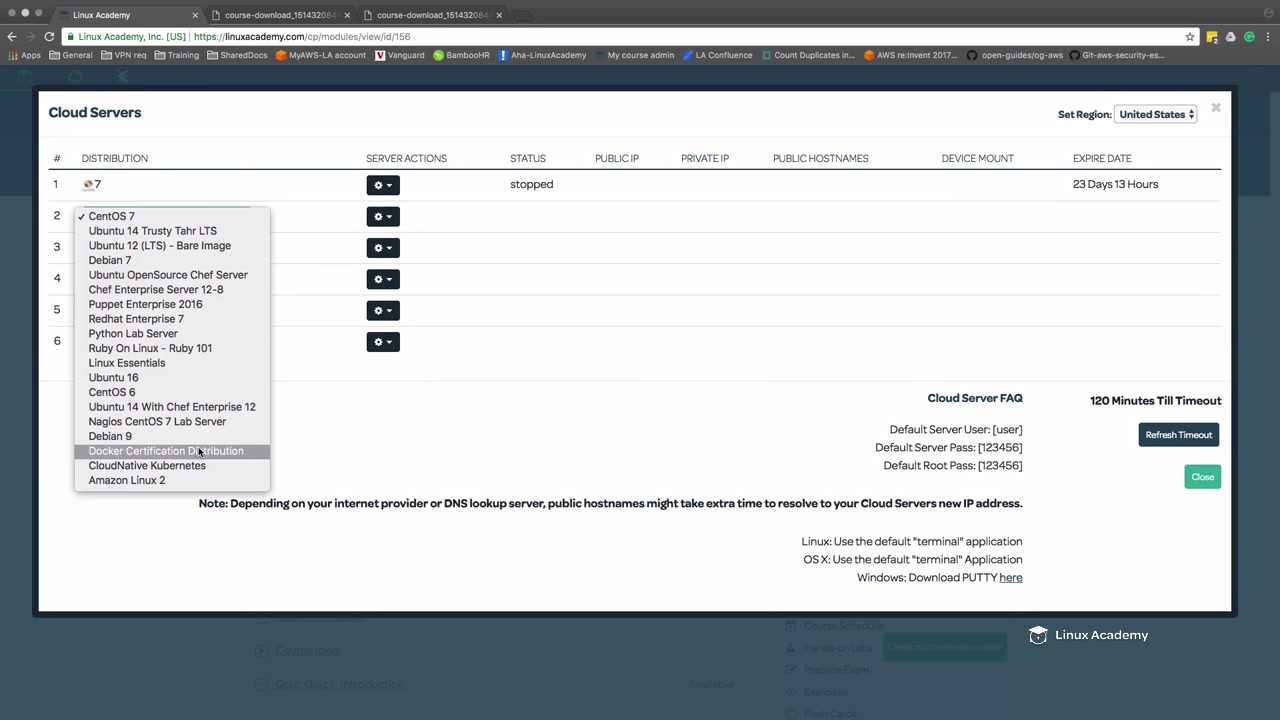Open the VPN req bookmarks folder
This screenshot has width=1280, height=720.
(x=123, y=55)
